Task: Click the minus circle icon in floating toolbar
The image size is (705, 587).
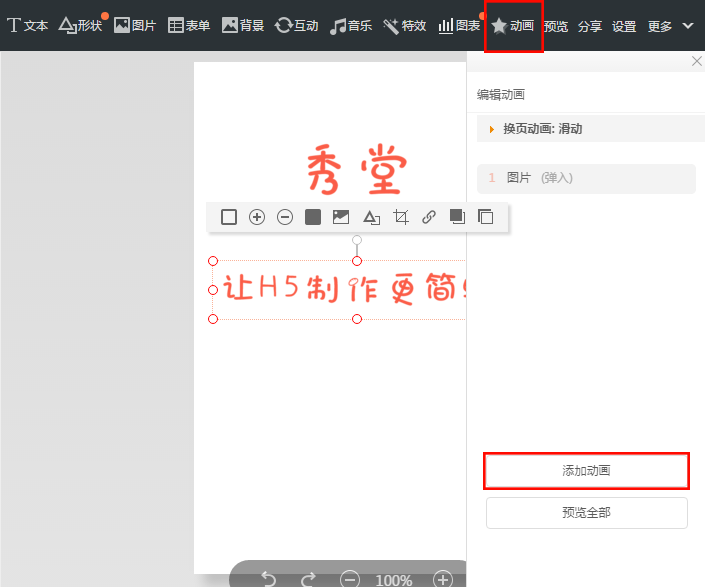Action: [x=285, y=217]
